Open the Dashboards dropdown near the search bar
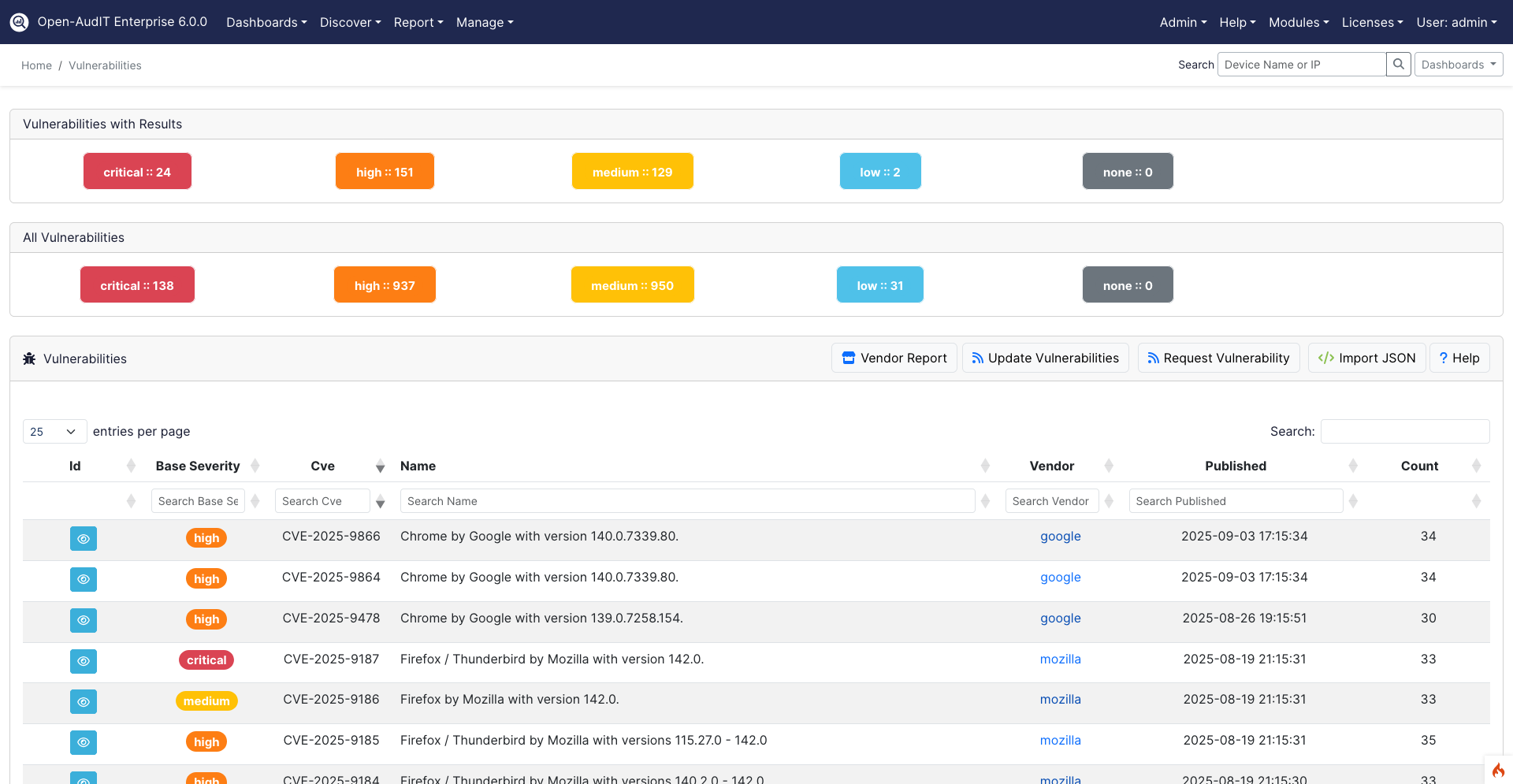This screenshot has width=1513, height=784. pos(1458,64)
